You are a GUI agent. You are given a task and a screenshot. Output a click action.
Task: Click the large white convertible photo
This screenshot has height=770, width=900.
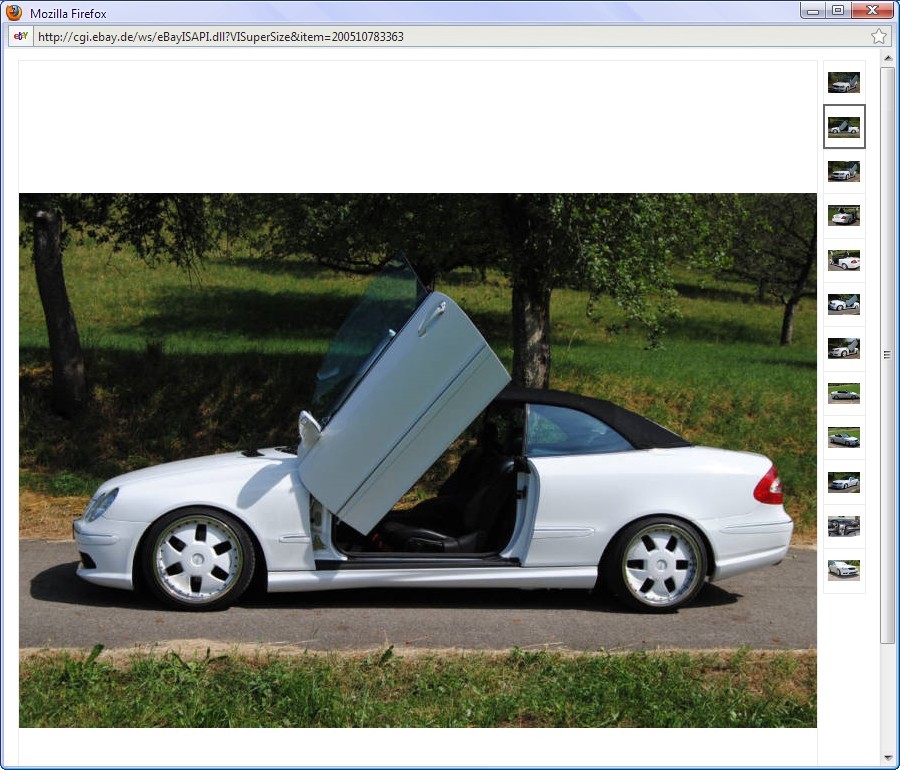click(x=417, y=460)
